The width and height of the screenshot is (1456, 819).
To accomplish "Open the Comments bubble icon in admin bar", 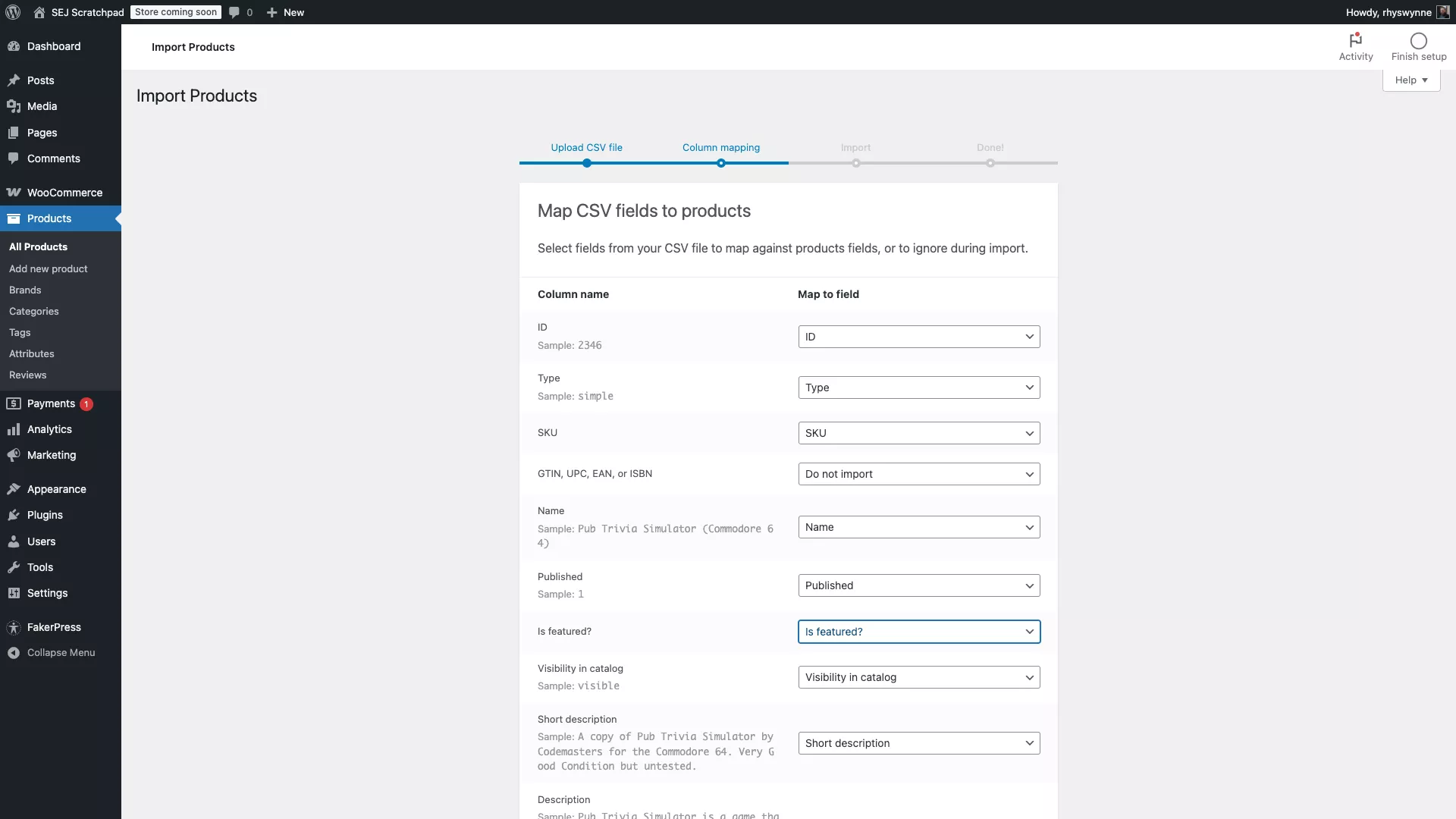I will 234,12.
